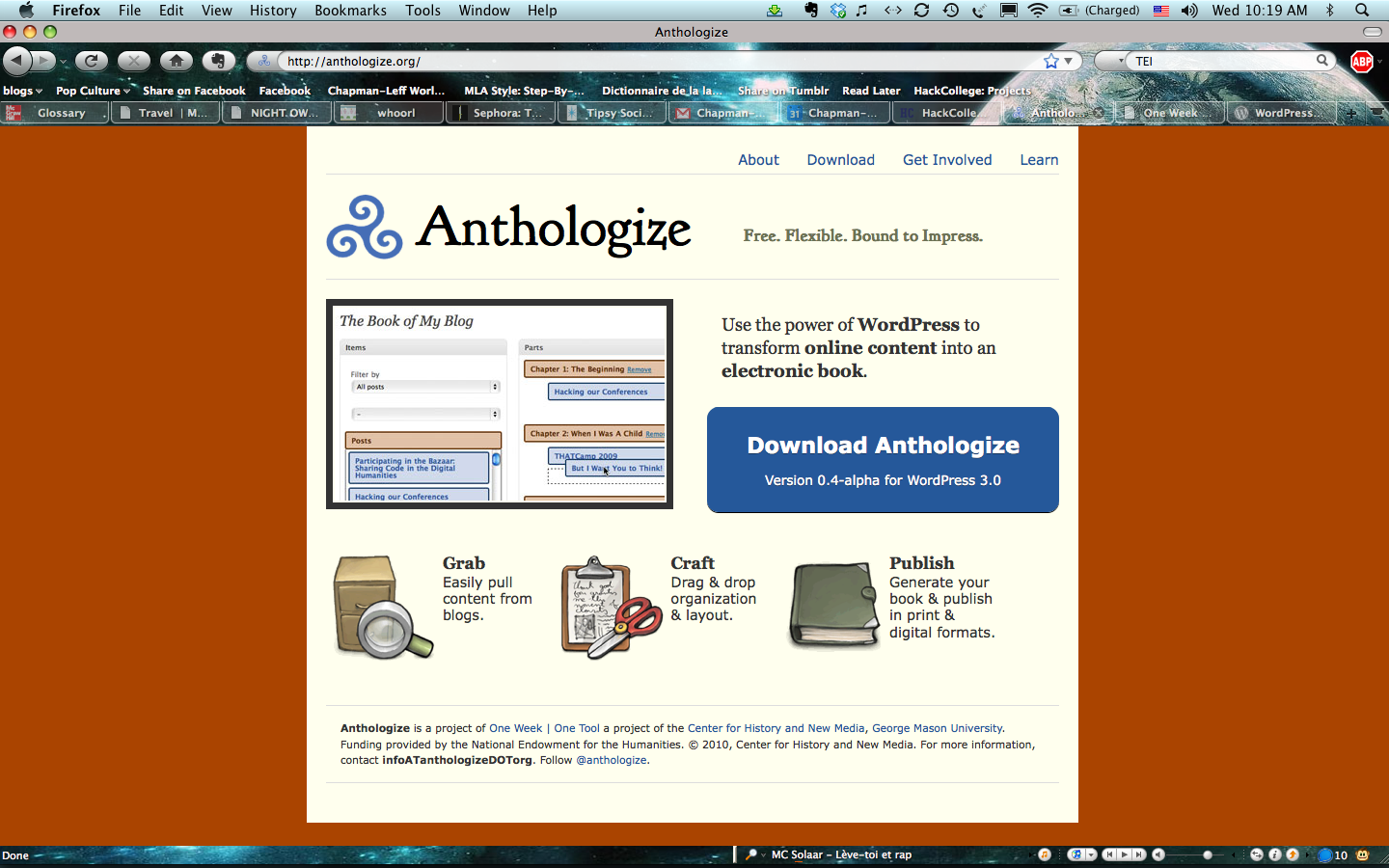
Task: Click The Book of My Blog screenshot
Action: click(500, 404)
